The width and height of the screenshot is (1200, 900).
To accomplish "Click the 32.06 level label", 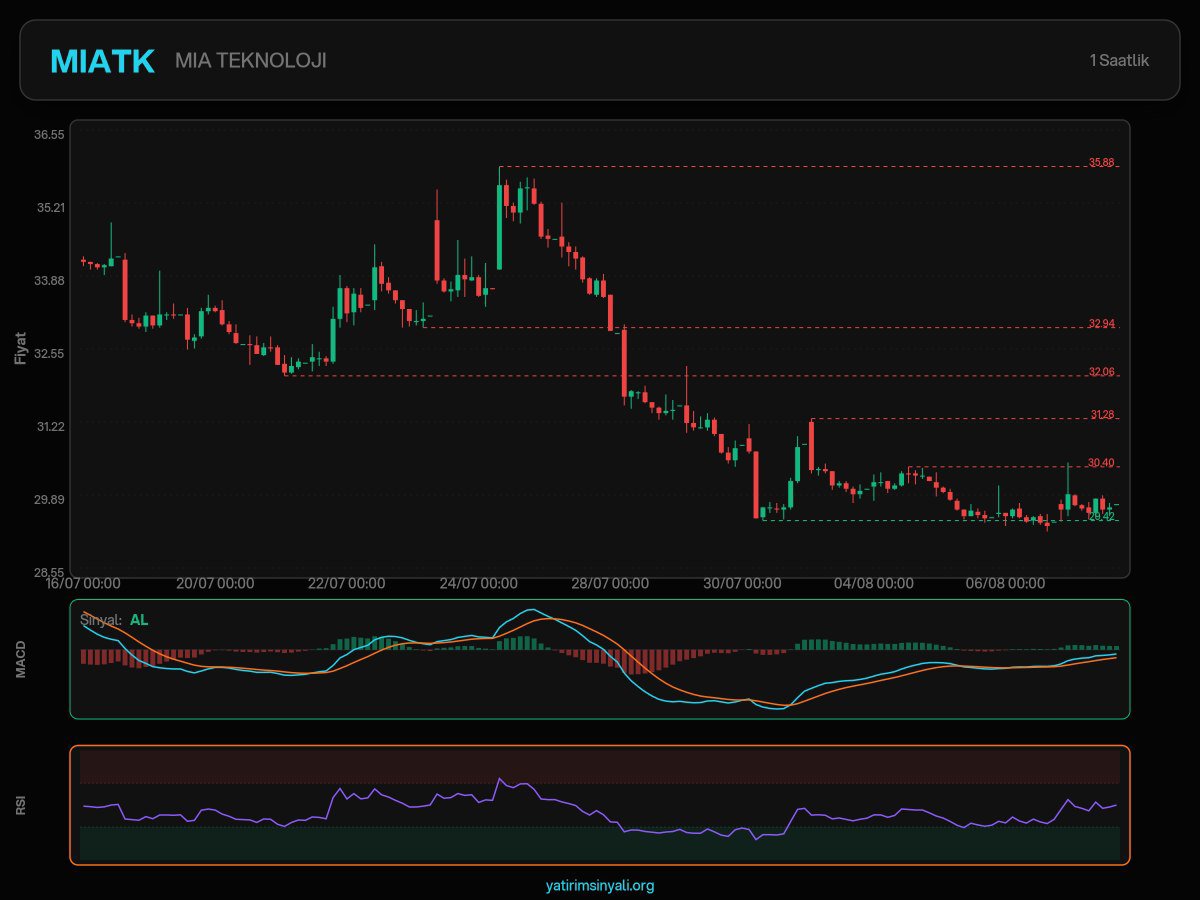I will [x=1101, y=372].
